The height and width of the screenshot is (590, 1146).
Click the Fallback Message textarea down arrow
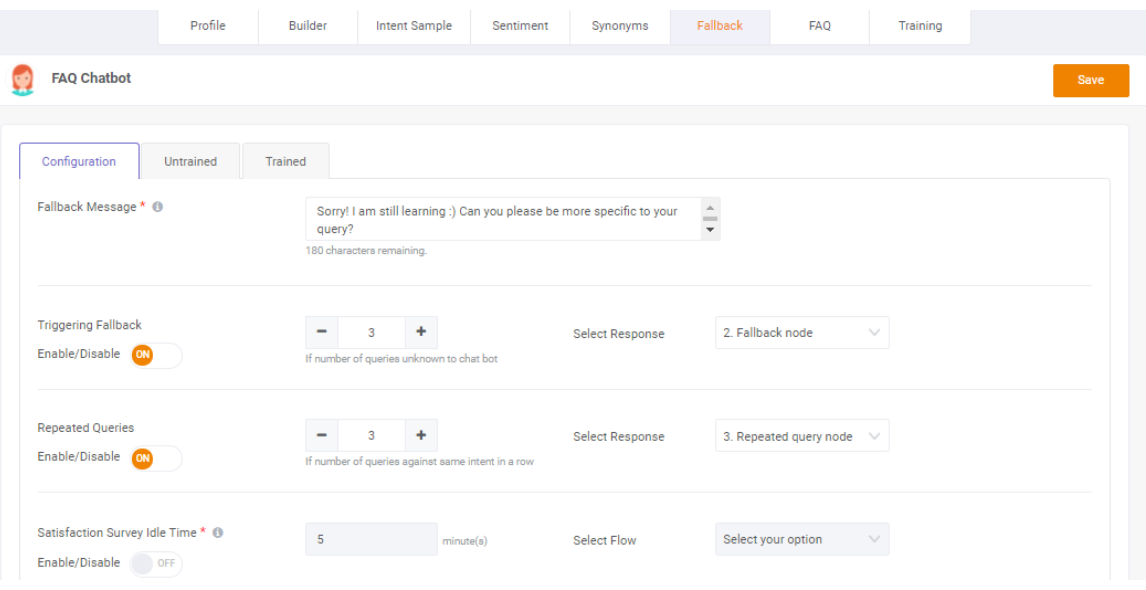tap(710, 230)
